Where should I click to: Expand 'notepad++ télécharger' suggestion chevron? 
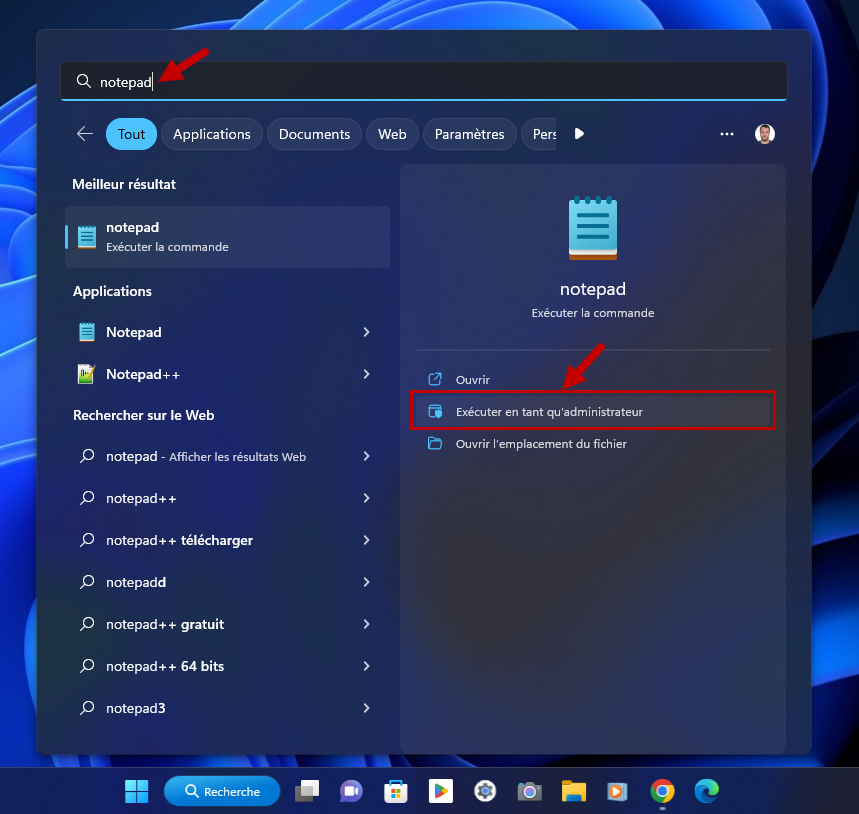point(366,540)
